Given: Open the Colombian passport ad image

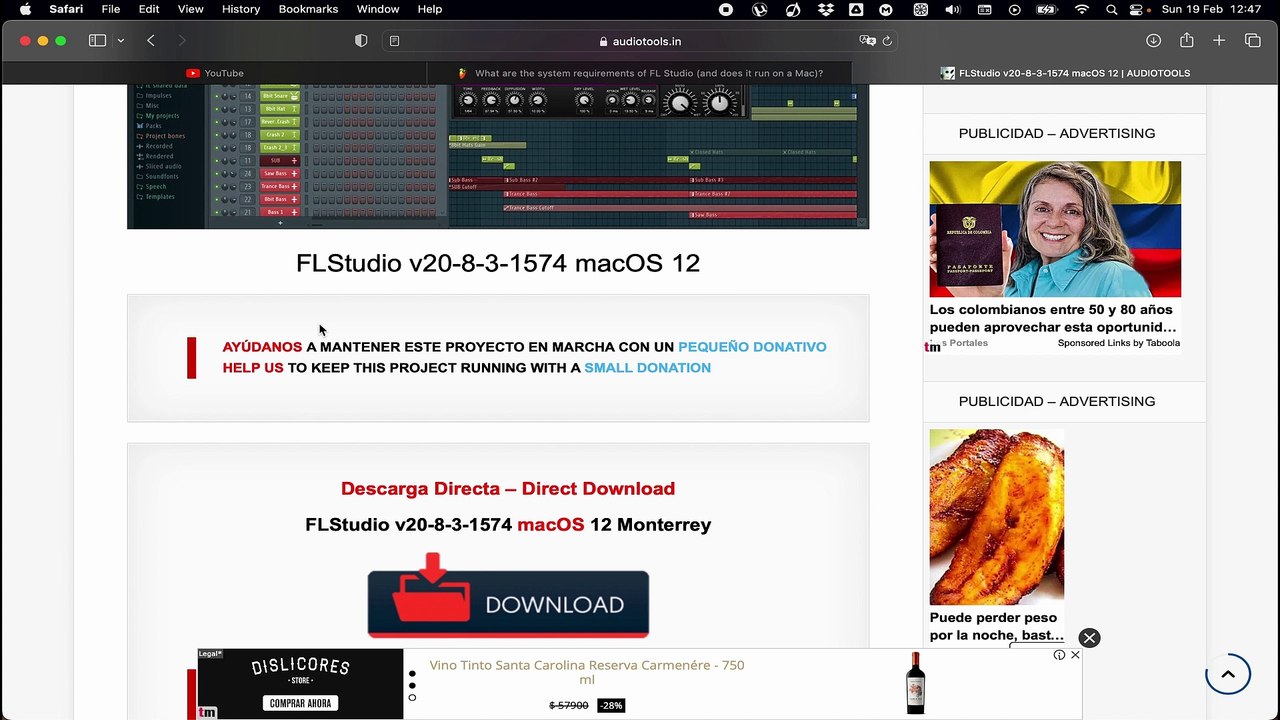Looking at the screenshot, I should (1055, 229).
